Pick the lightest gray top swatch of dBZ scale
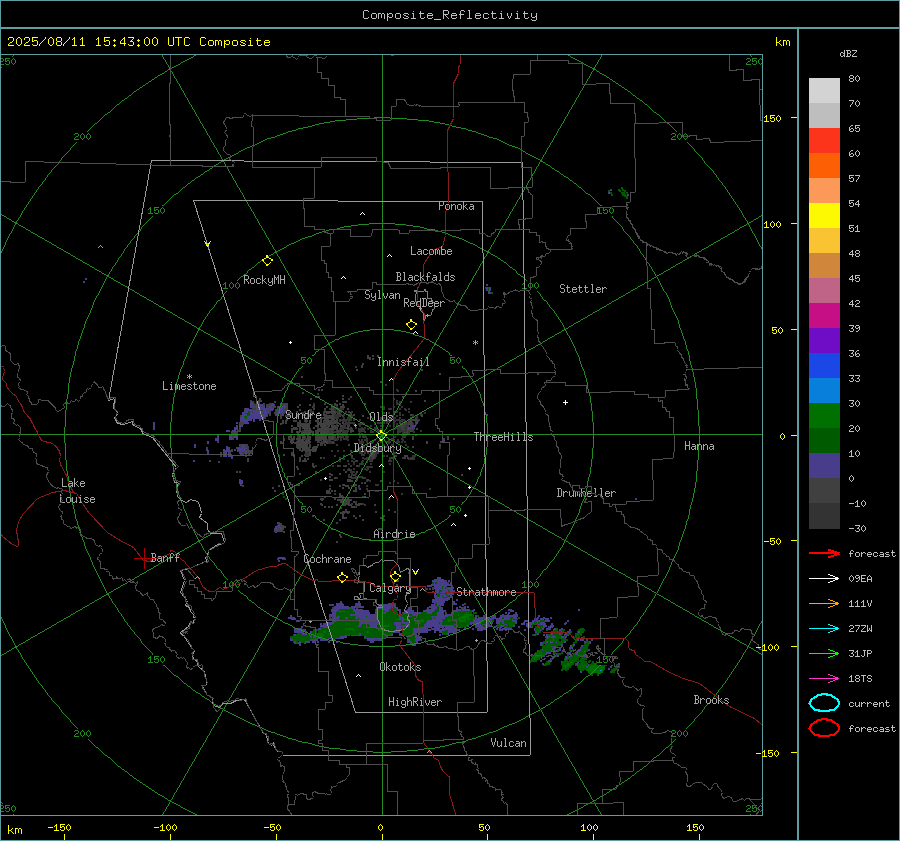The height and width of the screenshot is (841, 900). 824,90
